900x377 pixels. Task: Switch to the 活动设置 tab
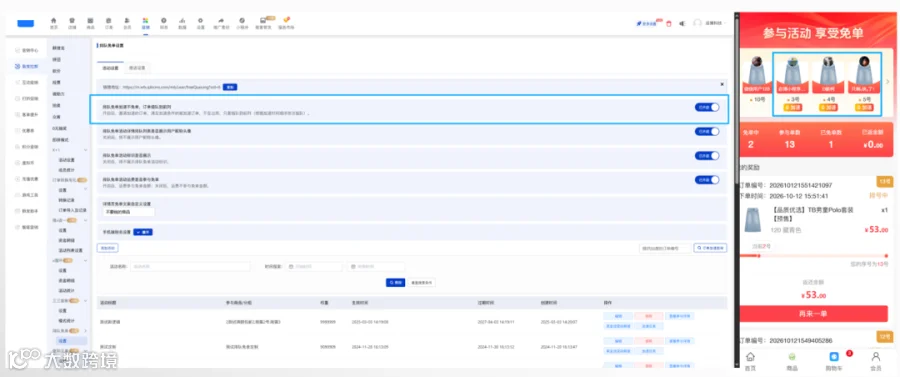(x=110, y=68)
